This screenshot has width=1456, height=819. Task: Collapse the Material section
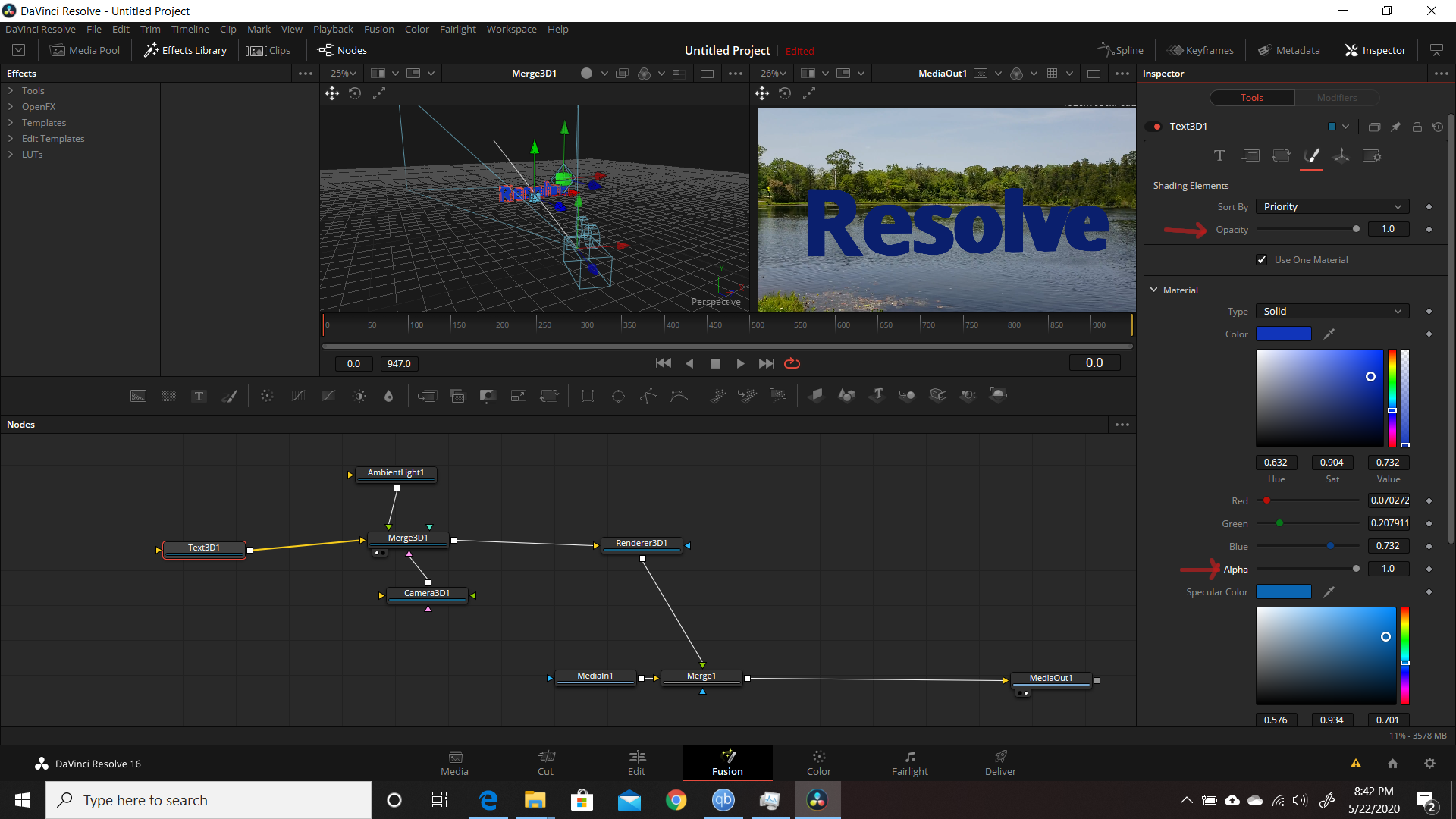[1154, 290]
